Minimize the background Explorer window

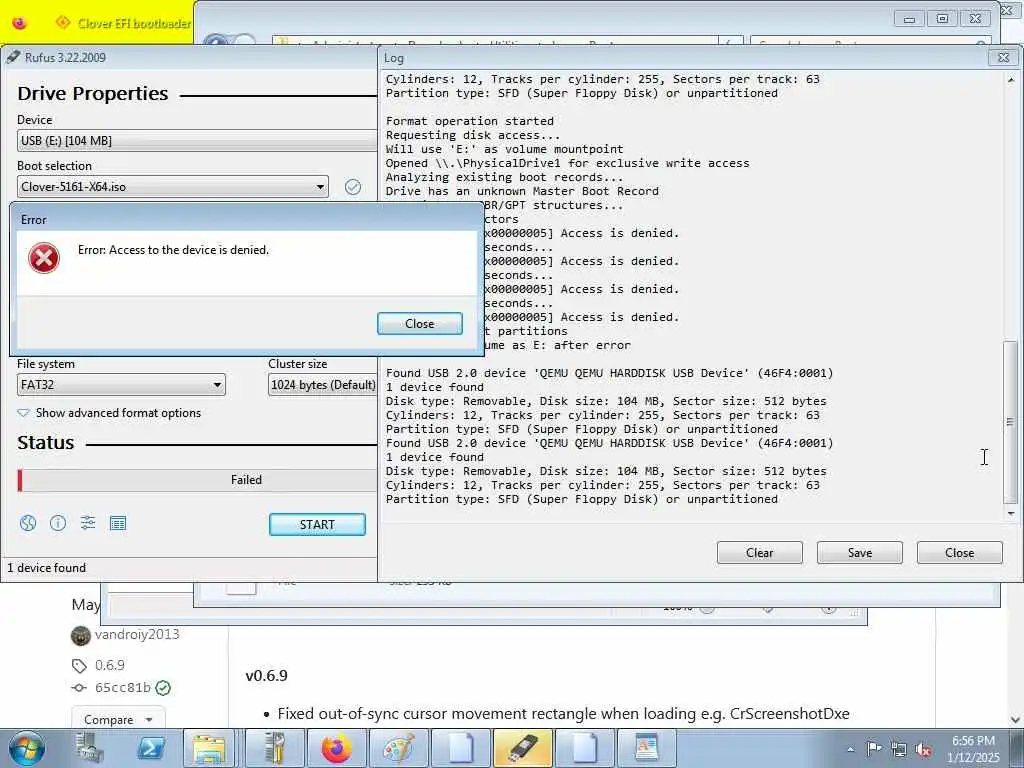[x=910, y=18]
